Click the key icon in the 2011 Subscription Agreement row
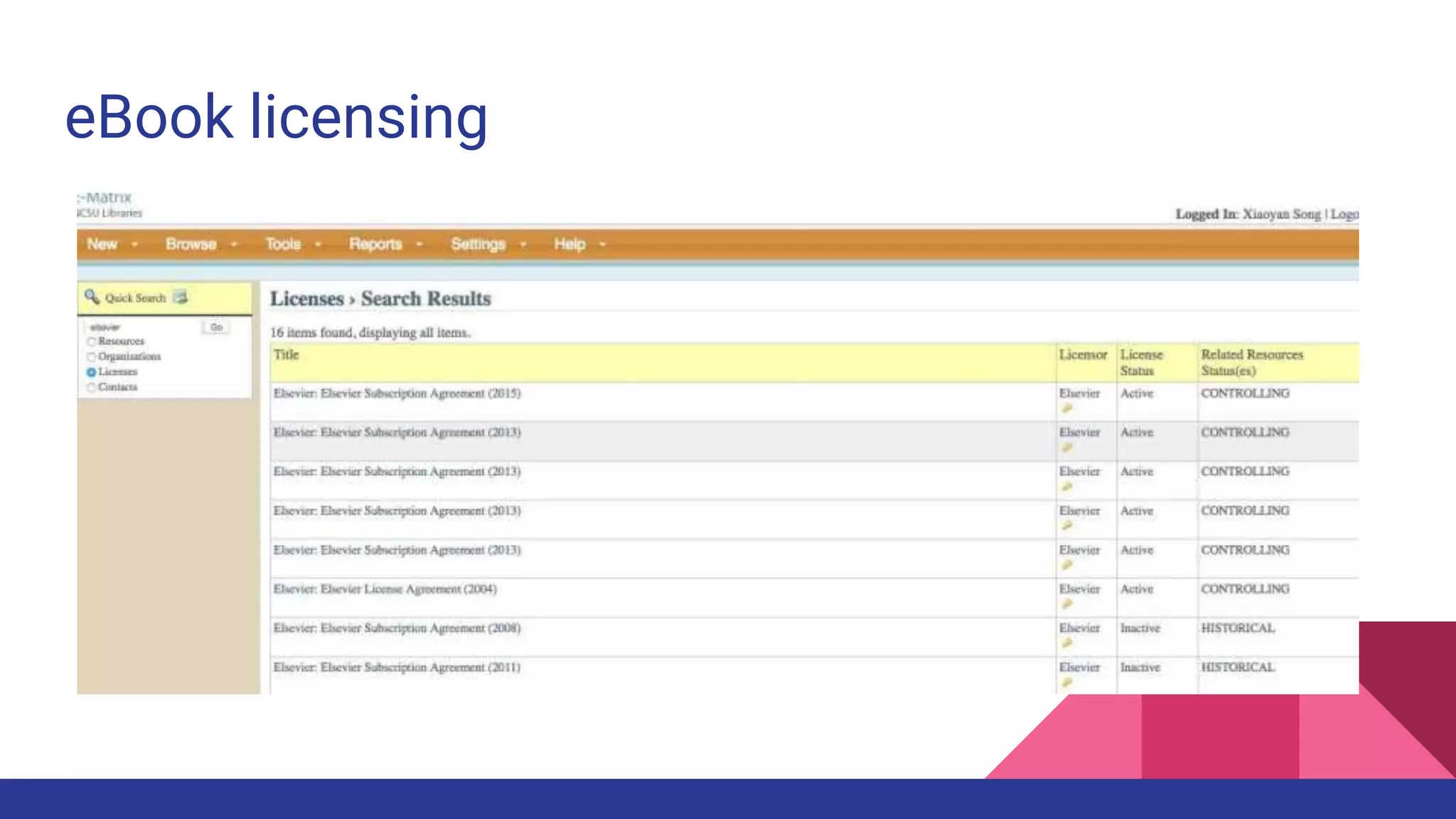 [1067, 682]
